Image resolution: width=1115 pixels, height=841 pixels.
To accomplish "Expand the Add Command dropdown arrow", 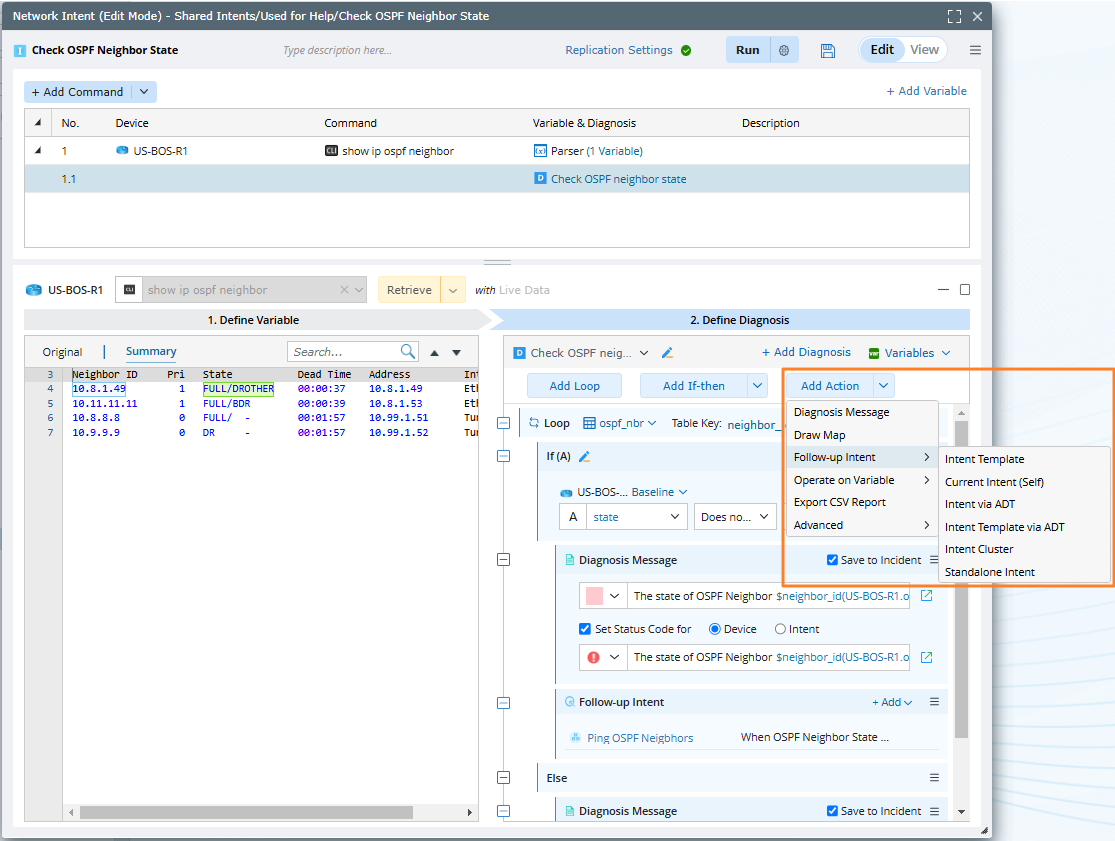I will tap(143, 92).
